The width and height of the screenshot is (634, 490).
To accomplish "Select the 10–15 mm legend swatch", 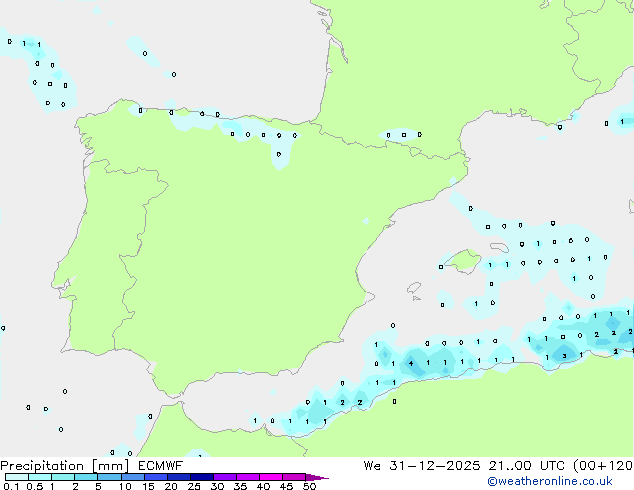I will (x=132, y=477).
